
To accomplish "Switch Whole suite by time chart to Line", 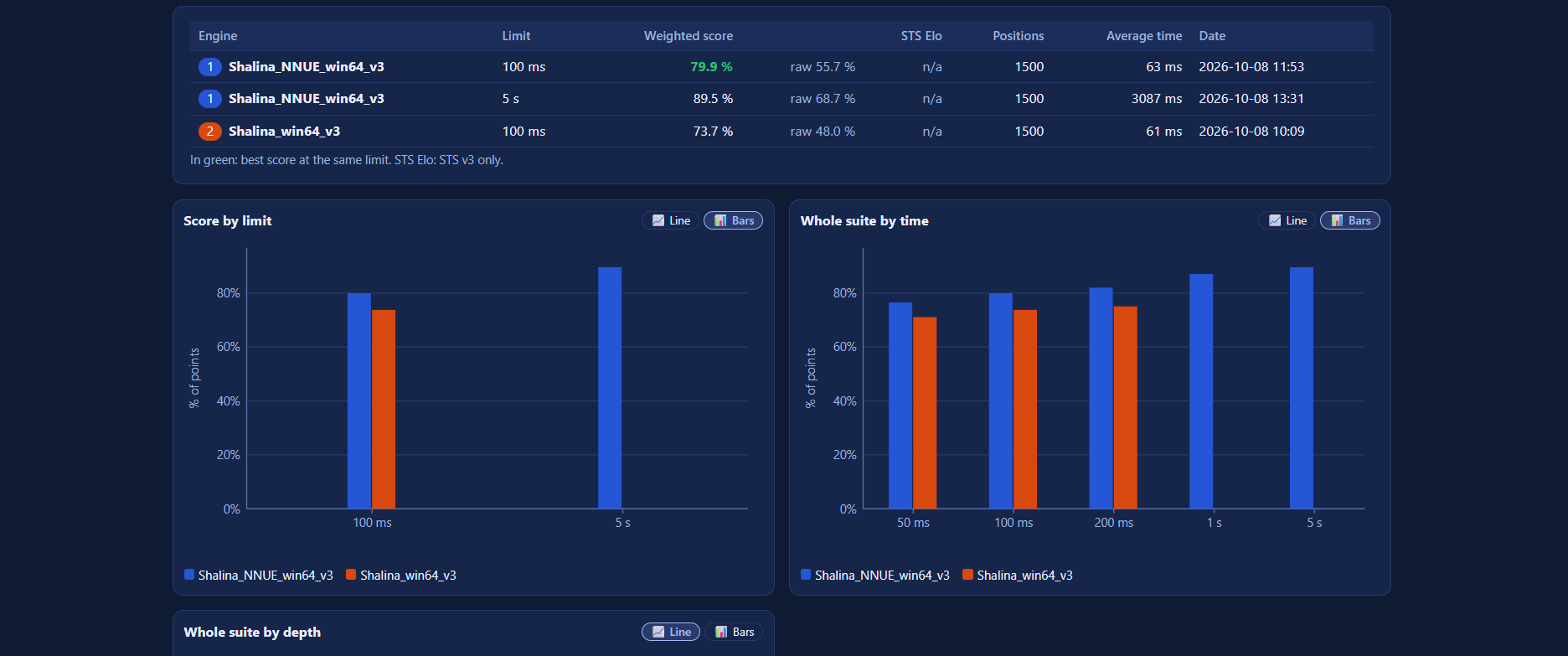I will click(x=1287, y=220).
